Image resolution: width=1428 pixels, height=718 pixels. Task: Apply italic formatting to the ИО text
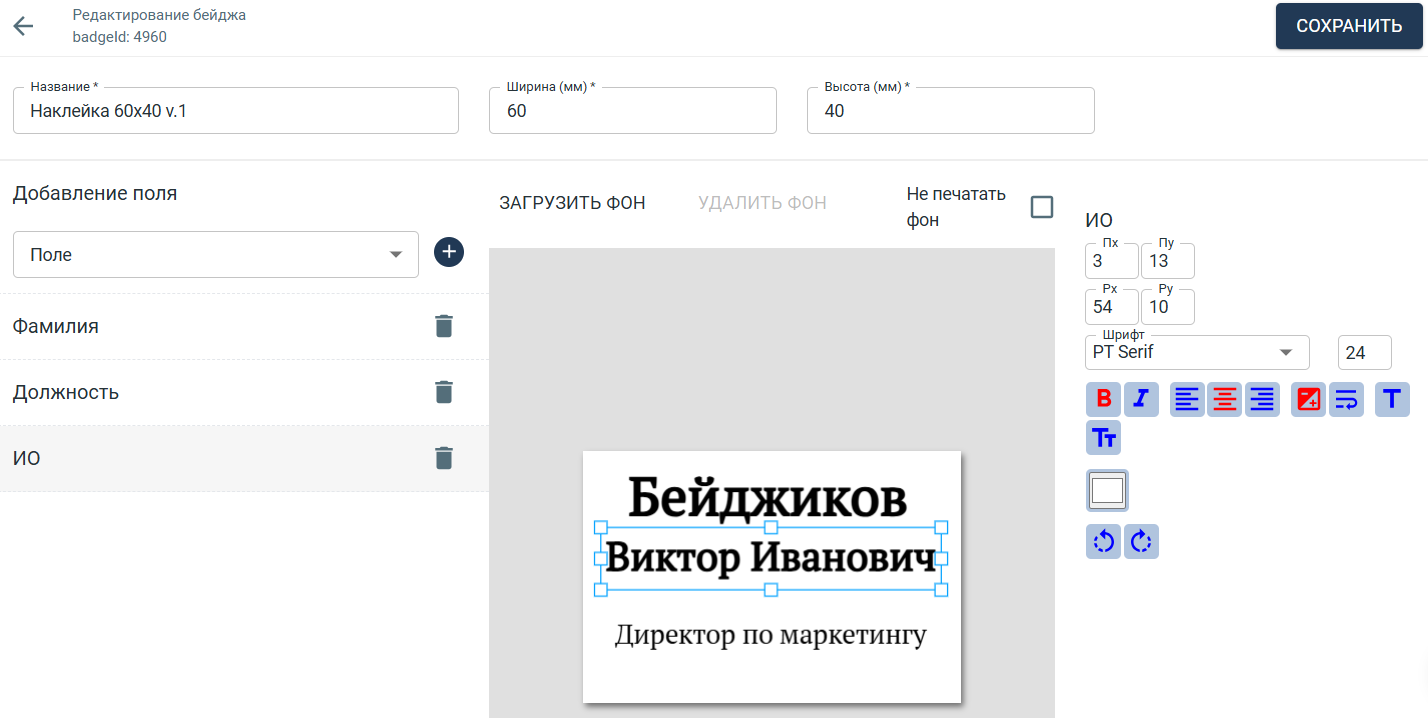[x=1141, y=399]
